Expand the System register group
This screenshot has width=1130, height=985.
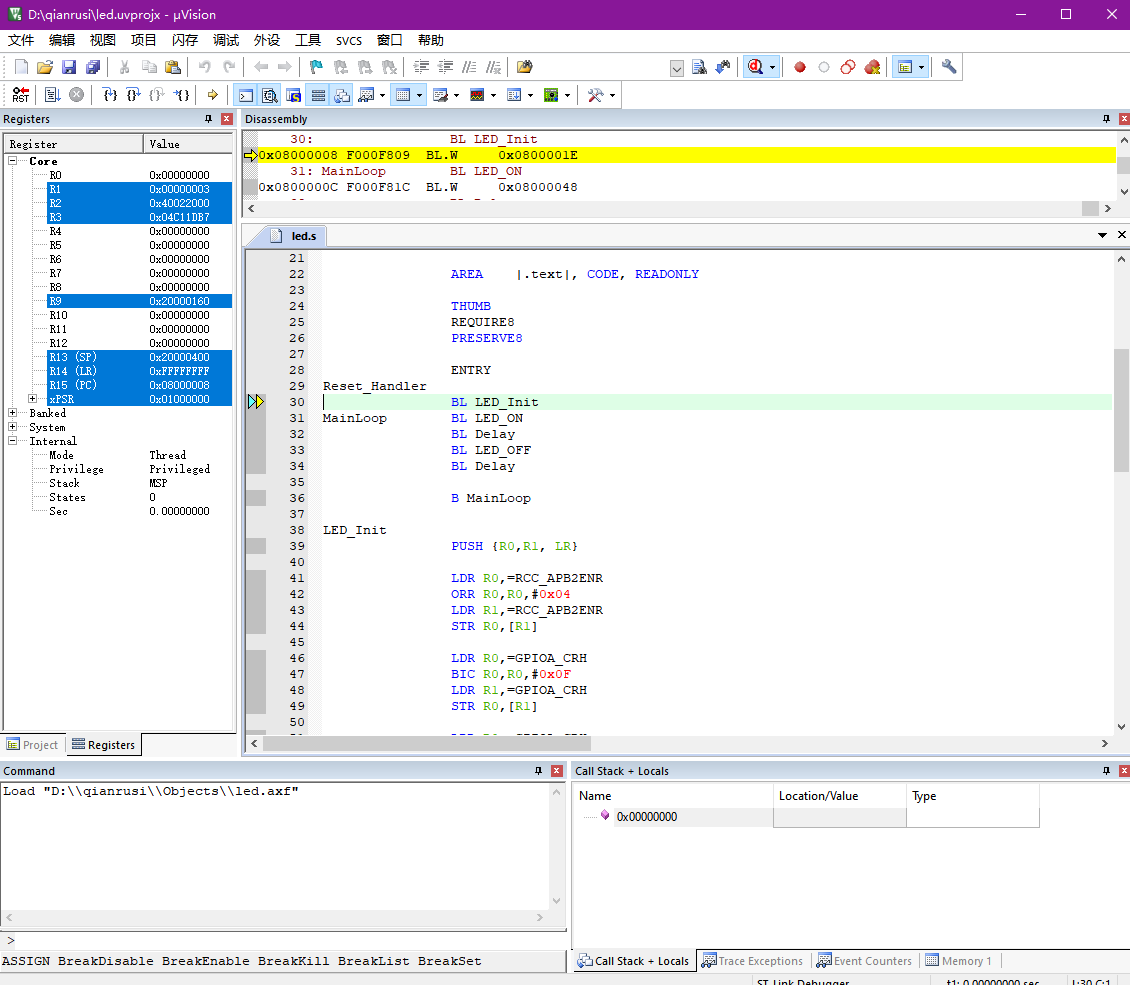coord(12,427)
